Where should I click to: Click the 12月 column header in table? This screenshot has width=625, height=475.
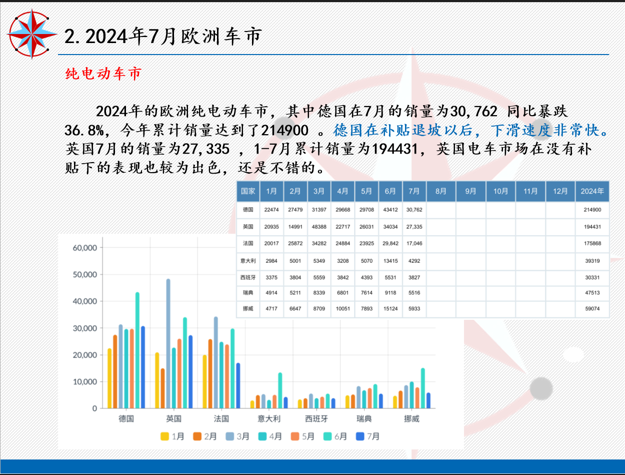(559, 190)
